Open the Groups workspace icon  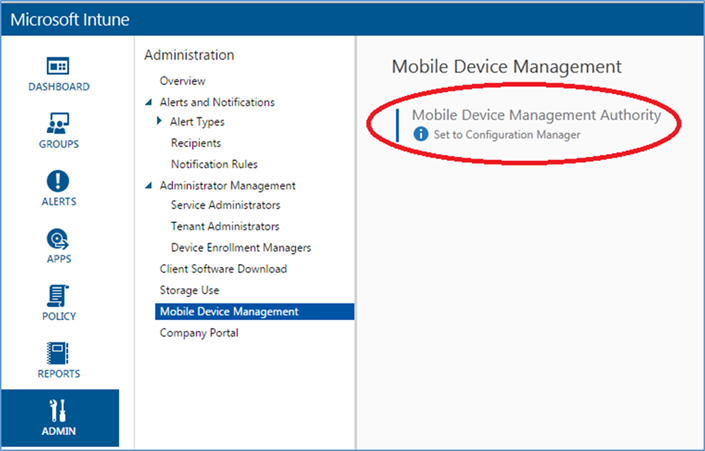[58, 123]
